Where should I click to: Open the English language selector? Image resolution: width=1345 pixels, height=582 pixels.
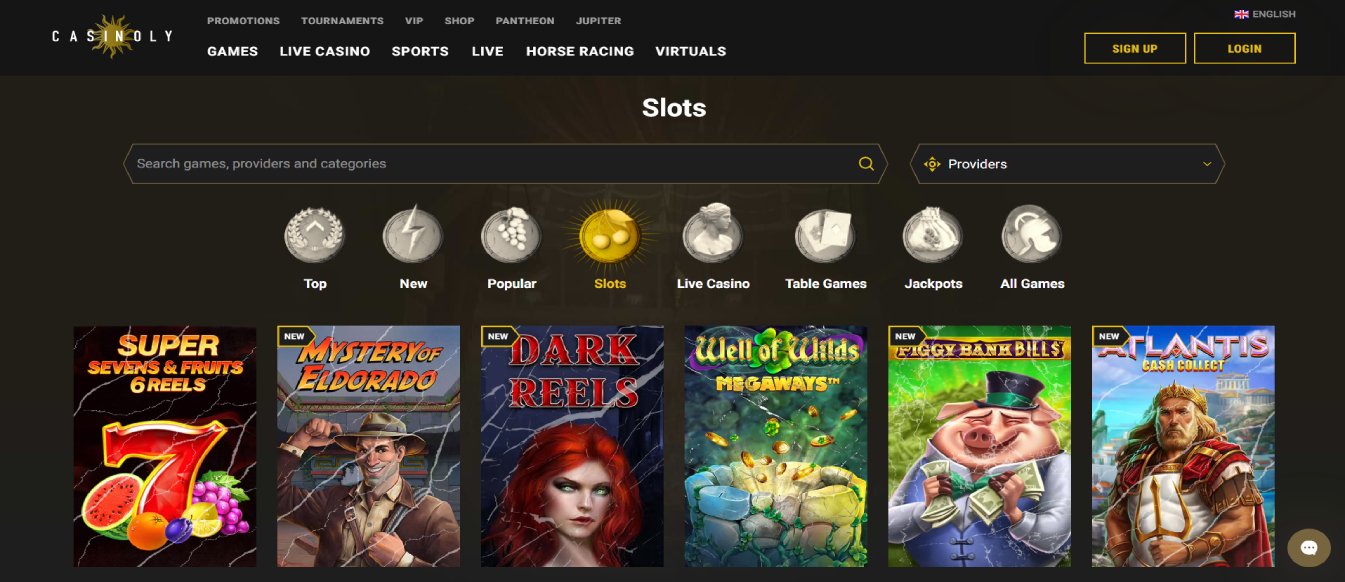coord(1265,14)
